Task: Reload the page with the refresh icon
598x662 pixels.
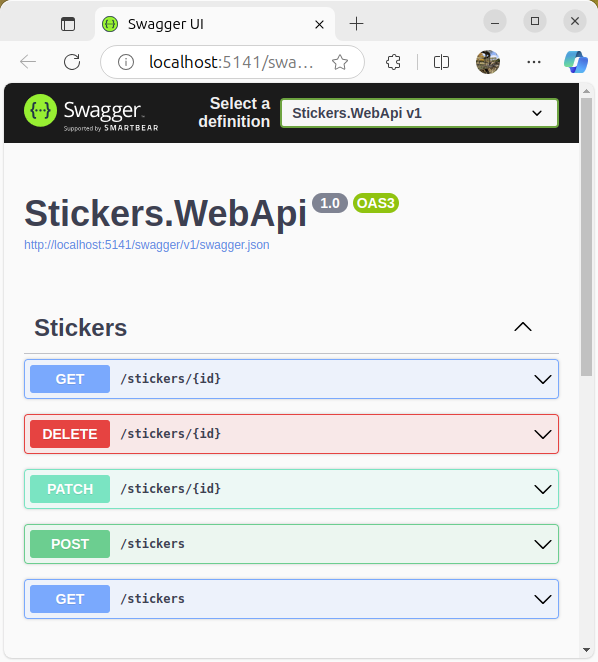Action: point(72,62)
